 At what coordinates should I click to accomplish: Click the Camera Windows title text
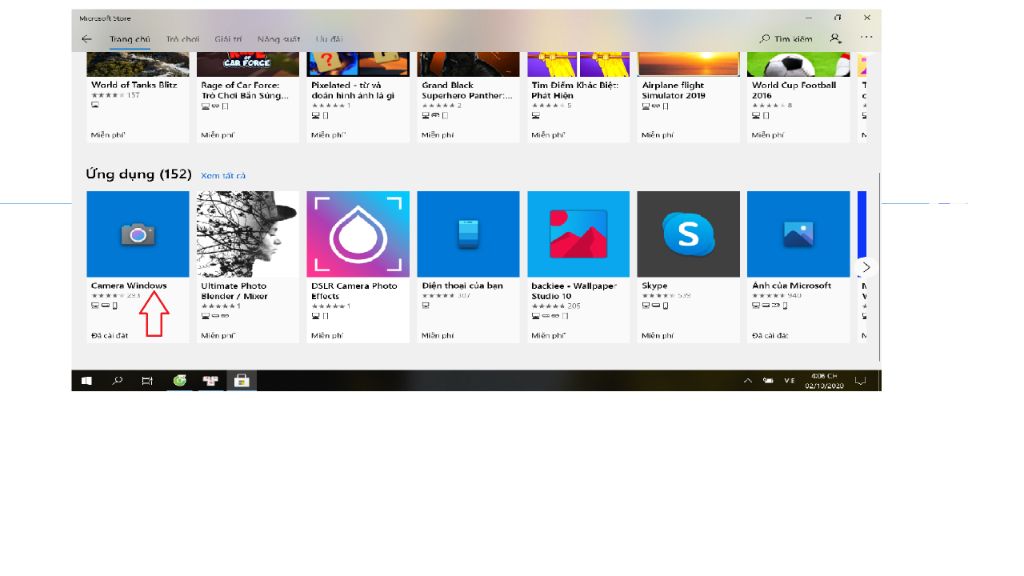pyautogui.click(x=129, y=285)
